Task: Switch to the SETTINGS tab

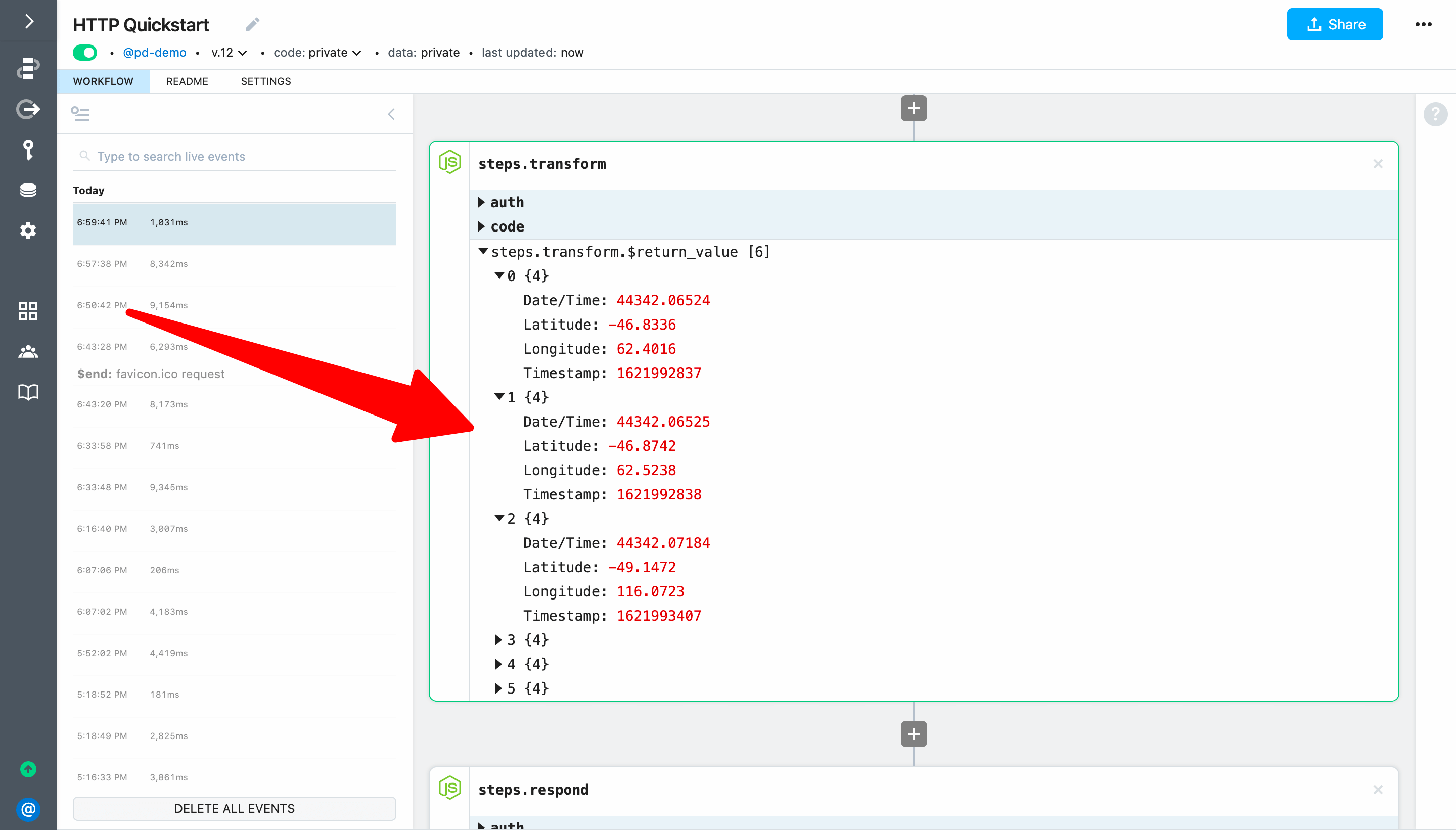Action: [265, 81]
